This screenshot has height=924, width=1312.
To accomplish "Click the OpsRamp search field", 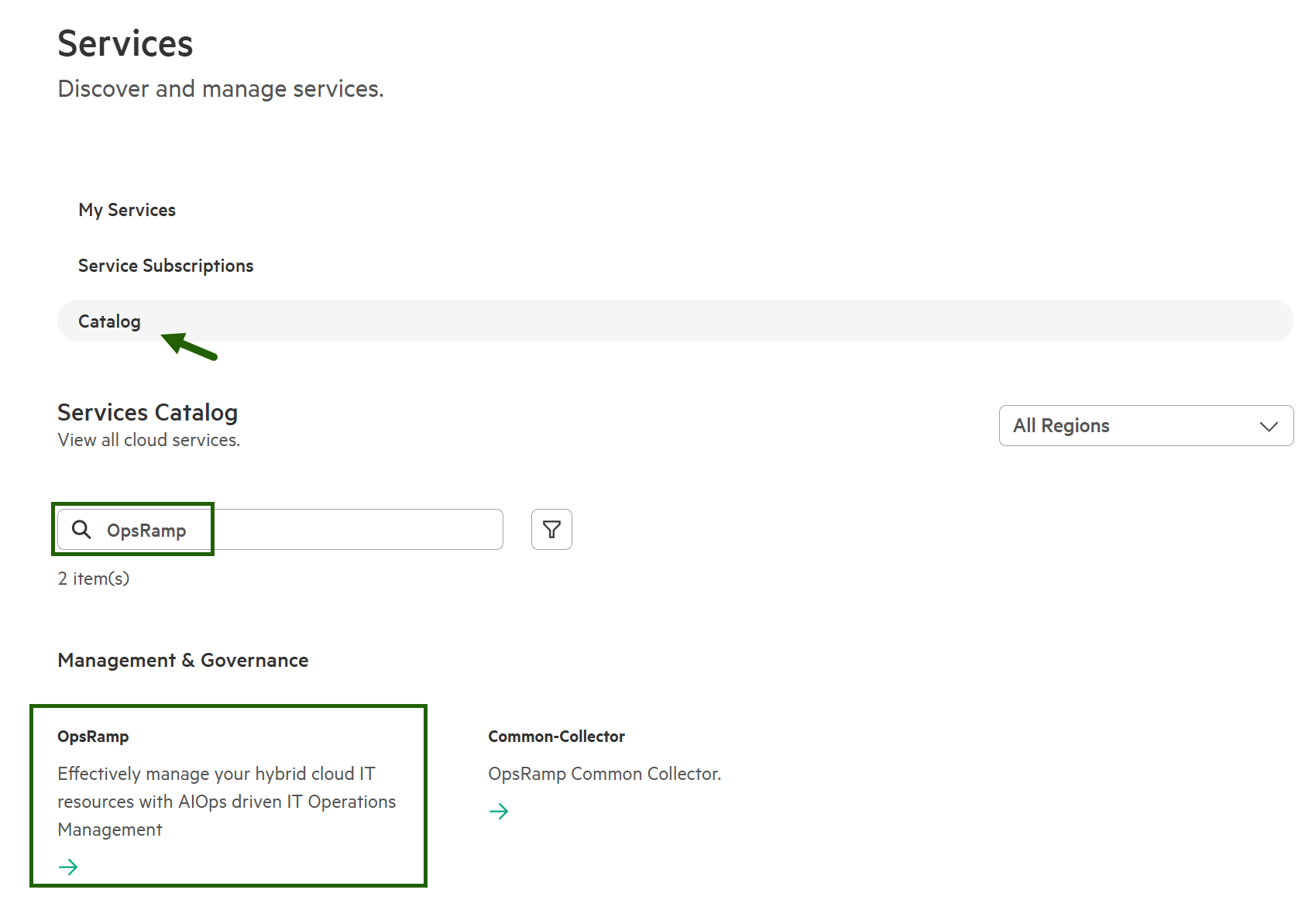I will [280, 530].
